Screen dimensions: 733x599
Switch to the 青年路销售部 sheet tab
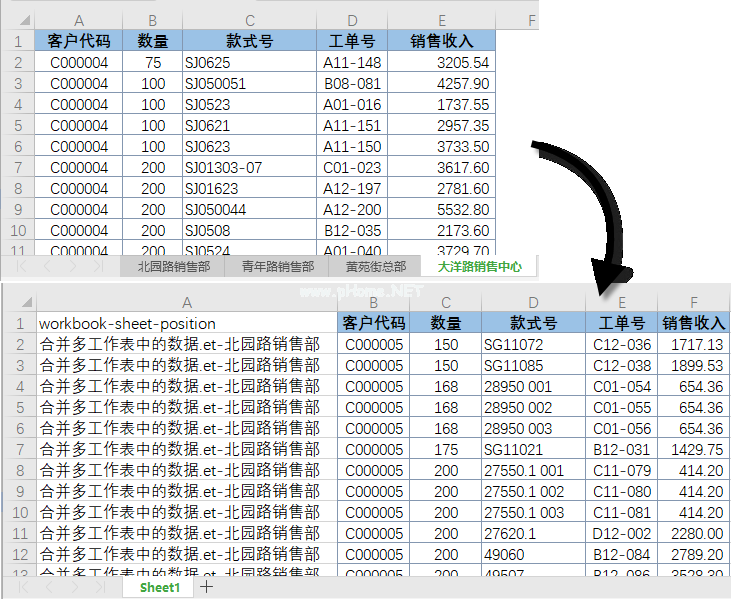coord(277,267)
